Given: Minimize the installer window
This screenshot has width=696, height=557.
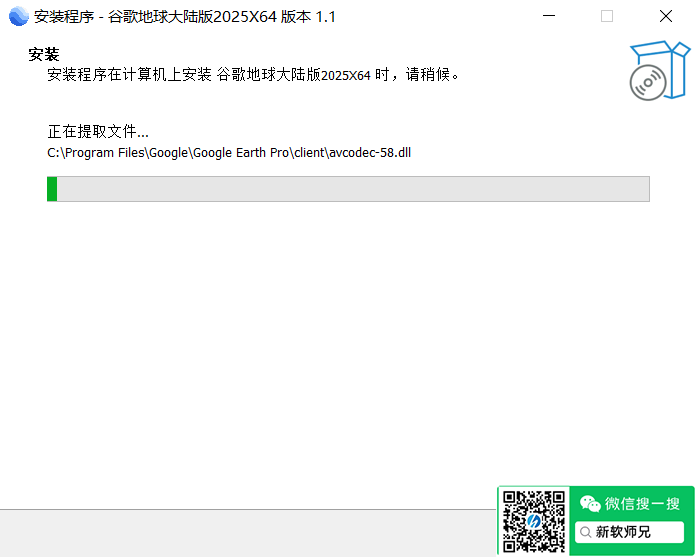Looking at the screenshot, I should (x=548, y=16).
